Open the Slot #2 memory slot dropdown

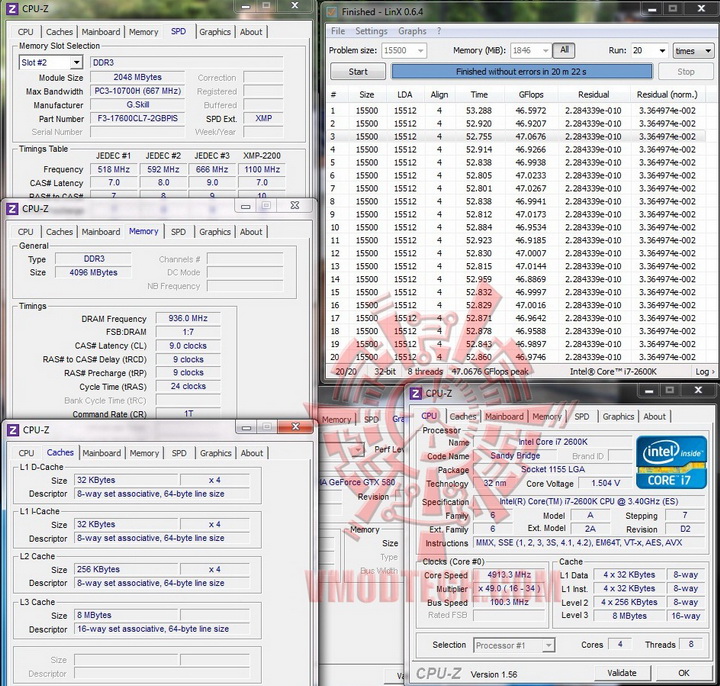[76, 62]
